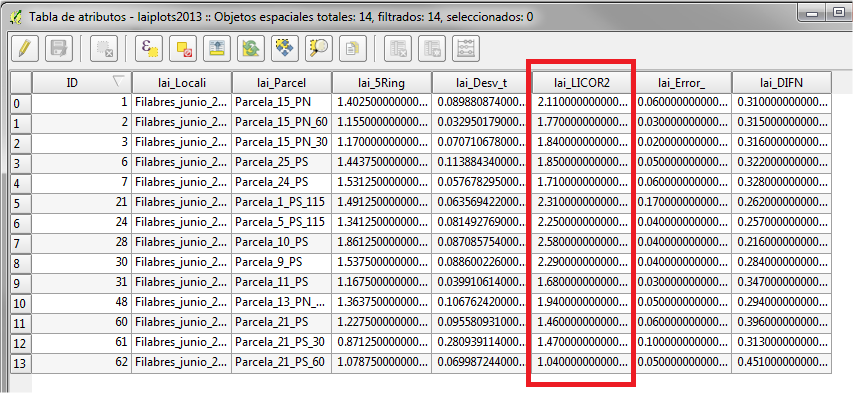853x393 pixels.
Task: Click the New column icon
Action: [432, 49]
